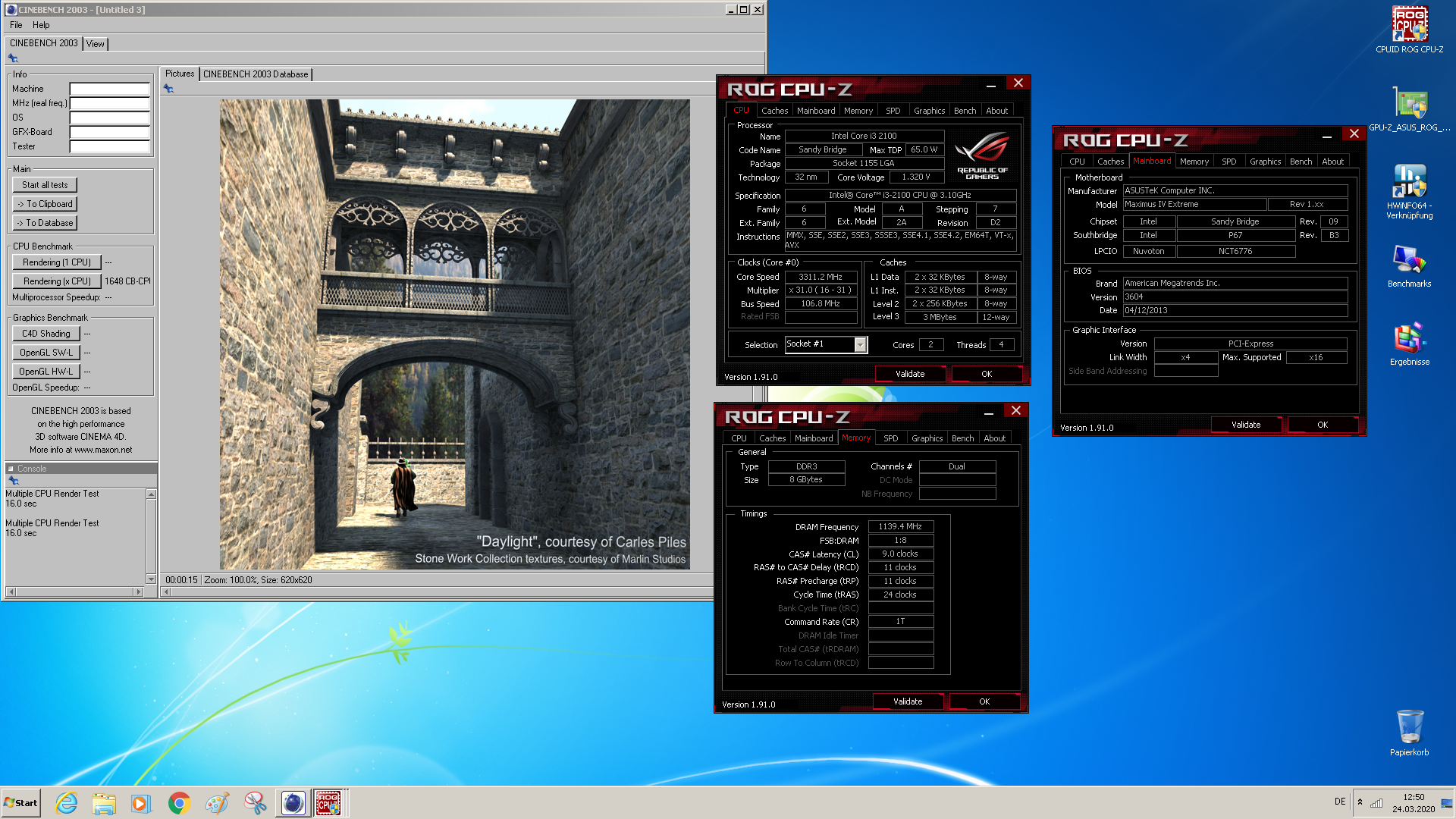Click OK in Memory CPU-Z window
The image size is (1456, 819).
pyautogui.click(x=984, y=701)
